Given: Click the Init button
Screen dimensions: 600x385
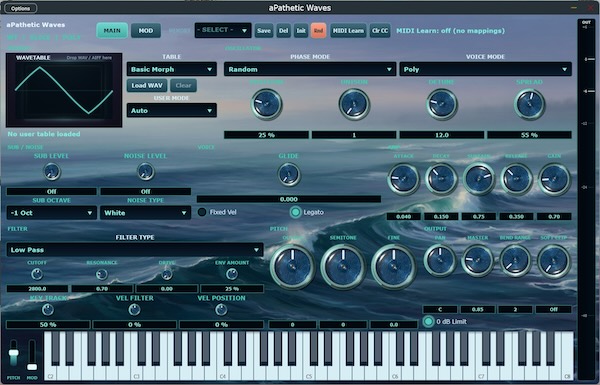Looking at the screenshot, I should (x=301, y=31).
